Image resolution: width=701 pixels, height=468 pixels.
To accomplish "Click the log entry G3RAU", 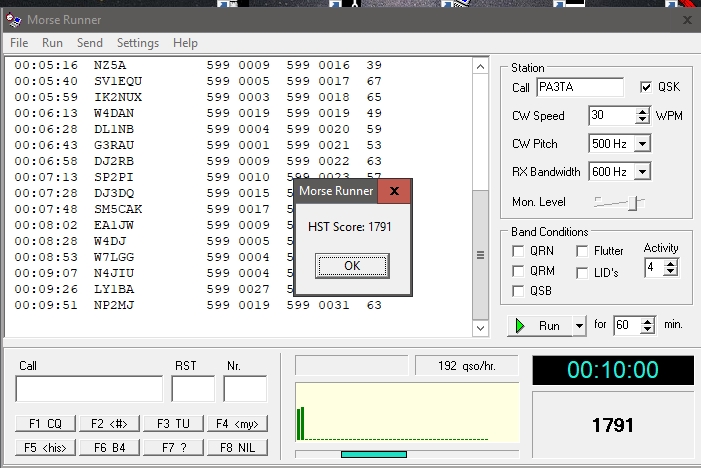I will tap(198, 145).
